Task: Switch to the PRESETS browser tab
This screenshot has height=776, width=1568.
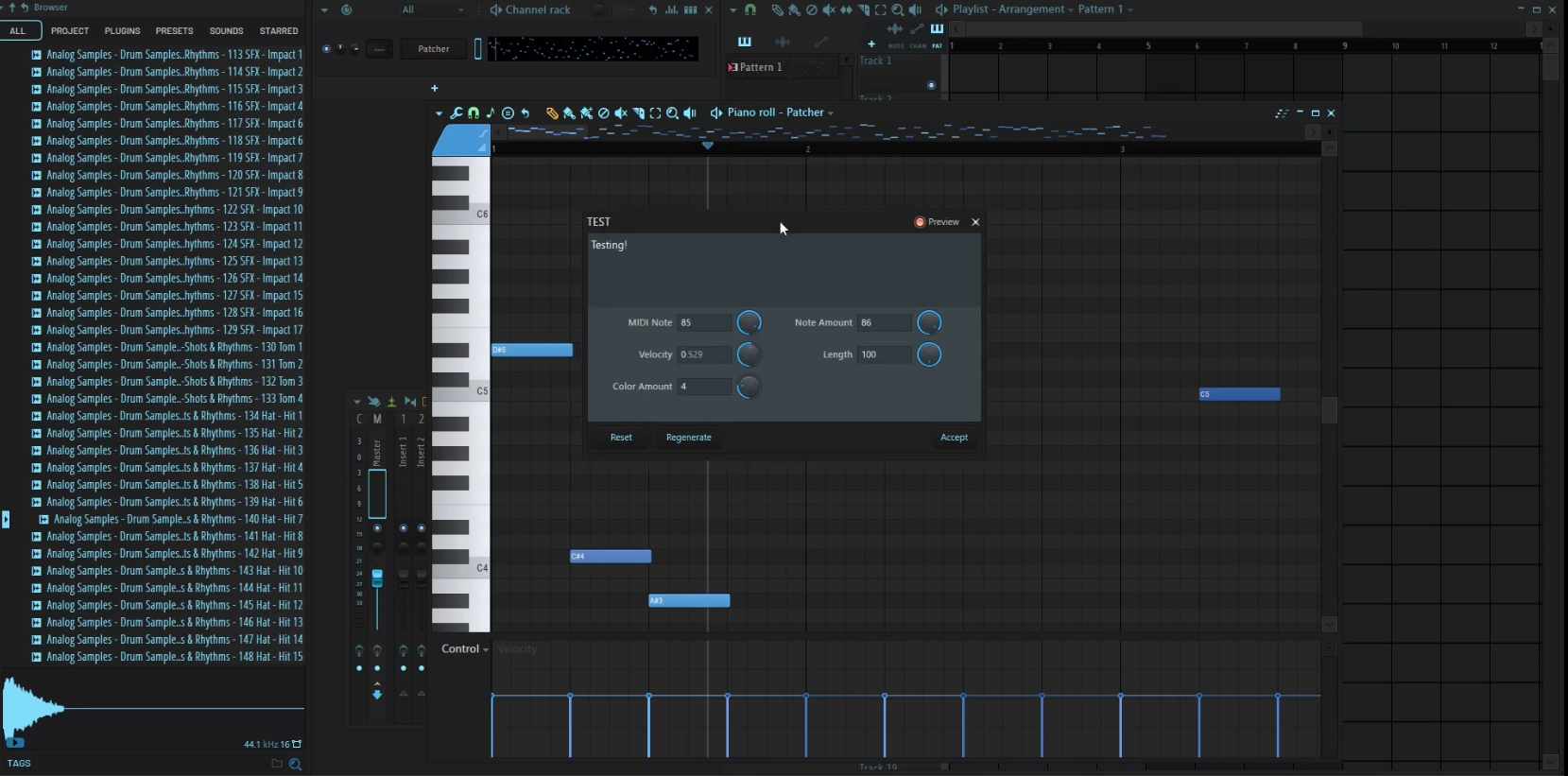Action: tap(174, 31)
